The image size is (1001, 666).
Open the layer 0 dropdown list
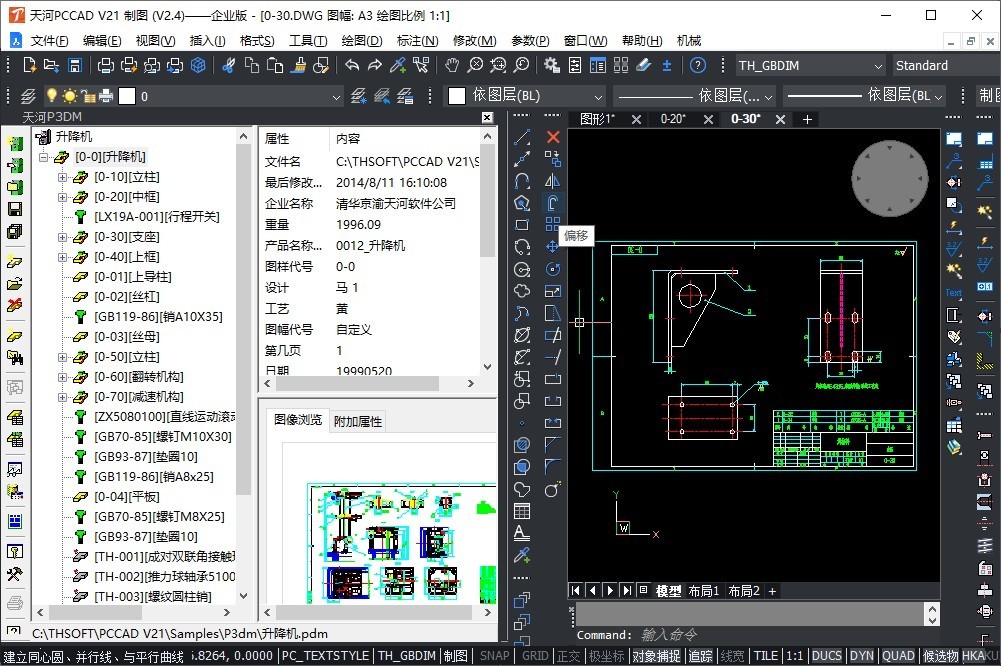tap(336, 97)
